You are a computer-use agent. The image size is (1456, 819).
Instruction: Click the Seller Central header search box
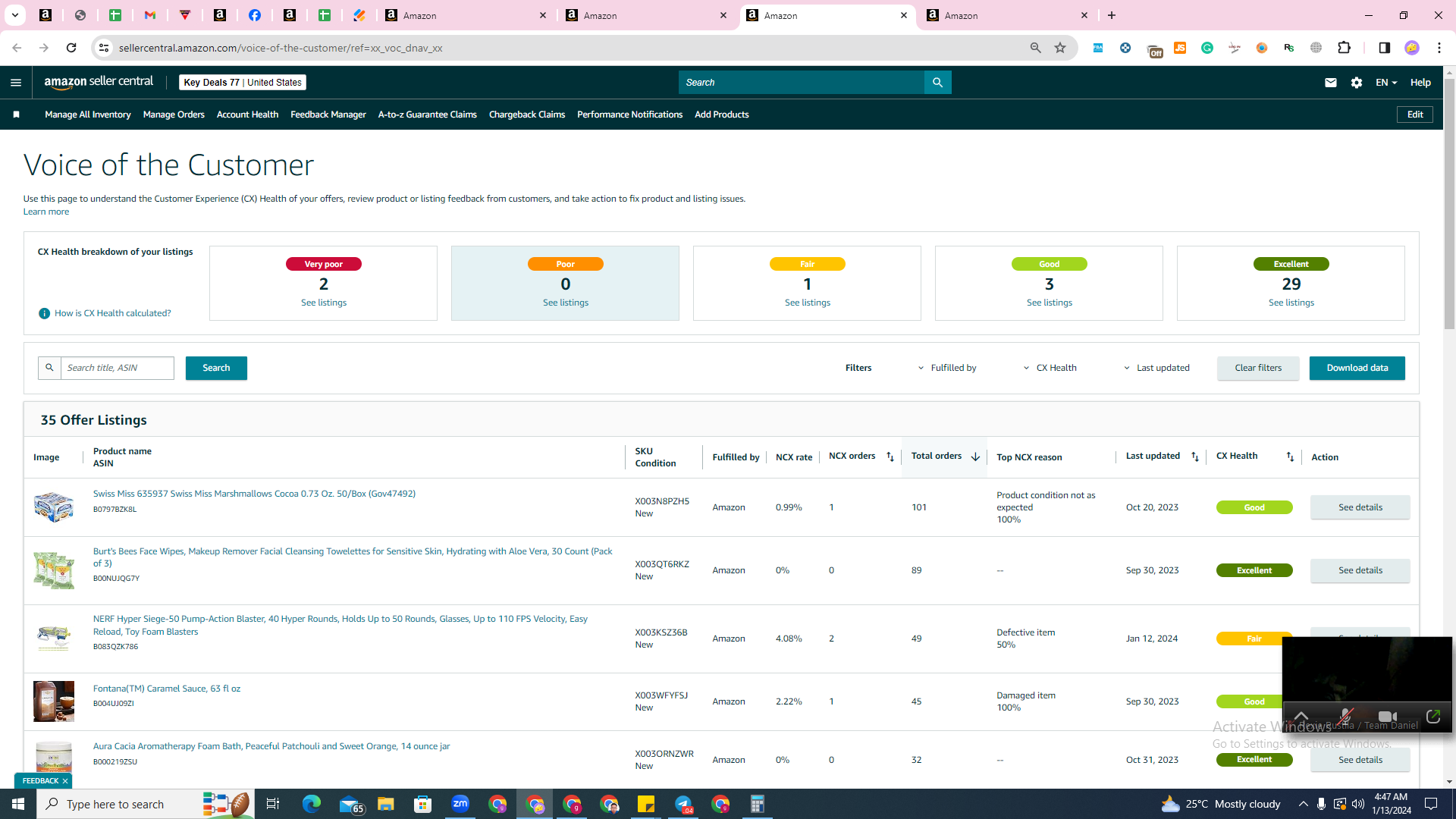pos(802,83)
